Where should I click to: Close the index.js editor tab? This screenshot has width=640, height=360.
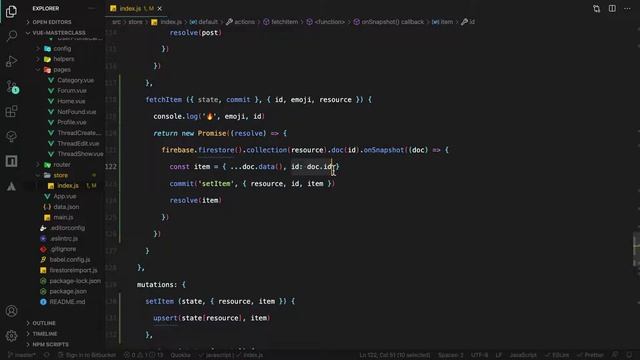(160, 9)
